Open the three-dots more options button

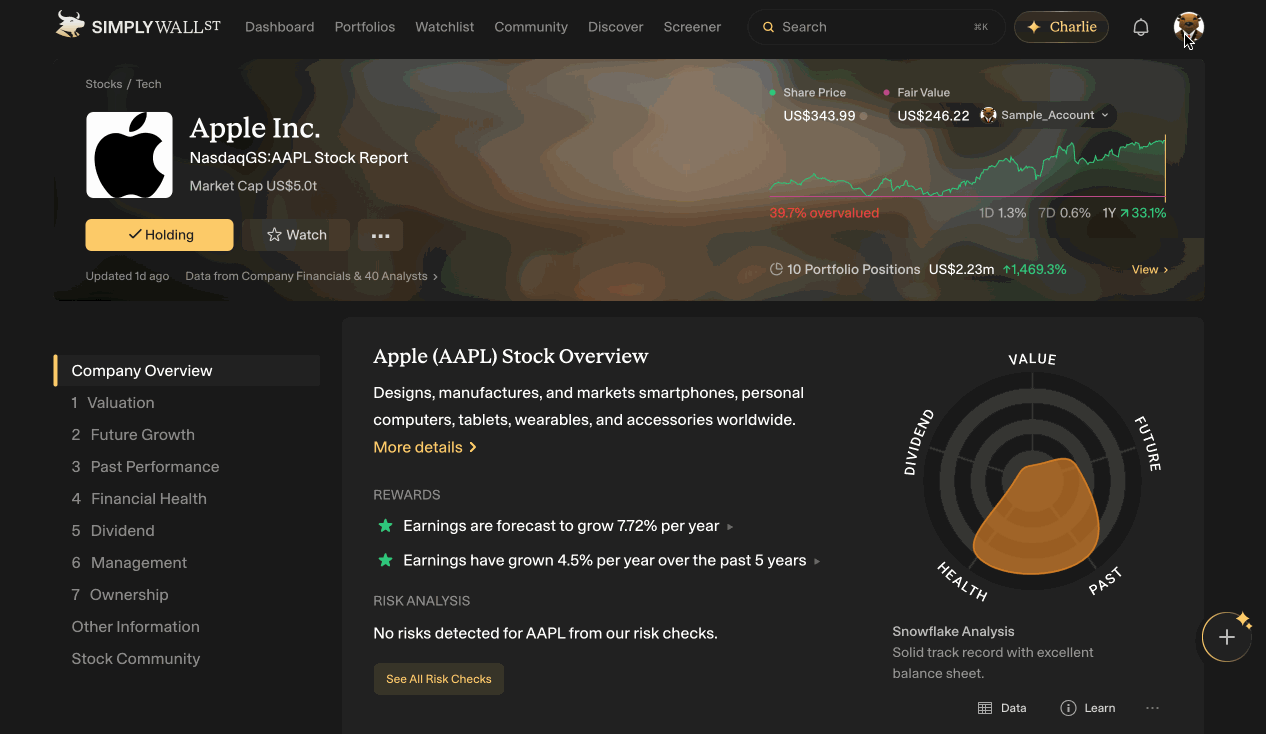380,235
